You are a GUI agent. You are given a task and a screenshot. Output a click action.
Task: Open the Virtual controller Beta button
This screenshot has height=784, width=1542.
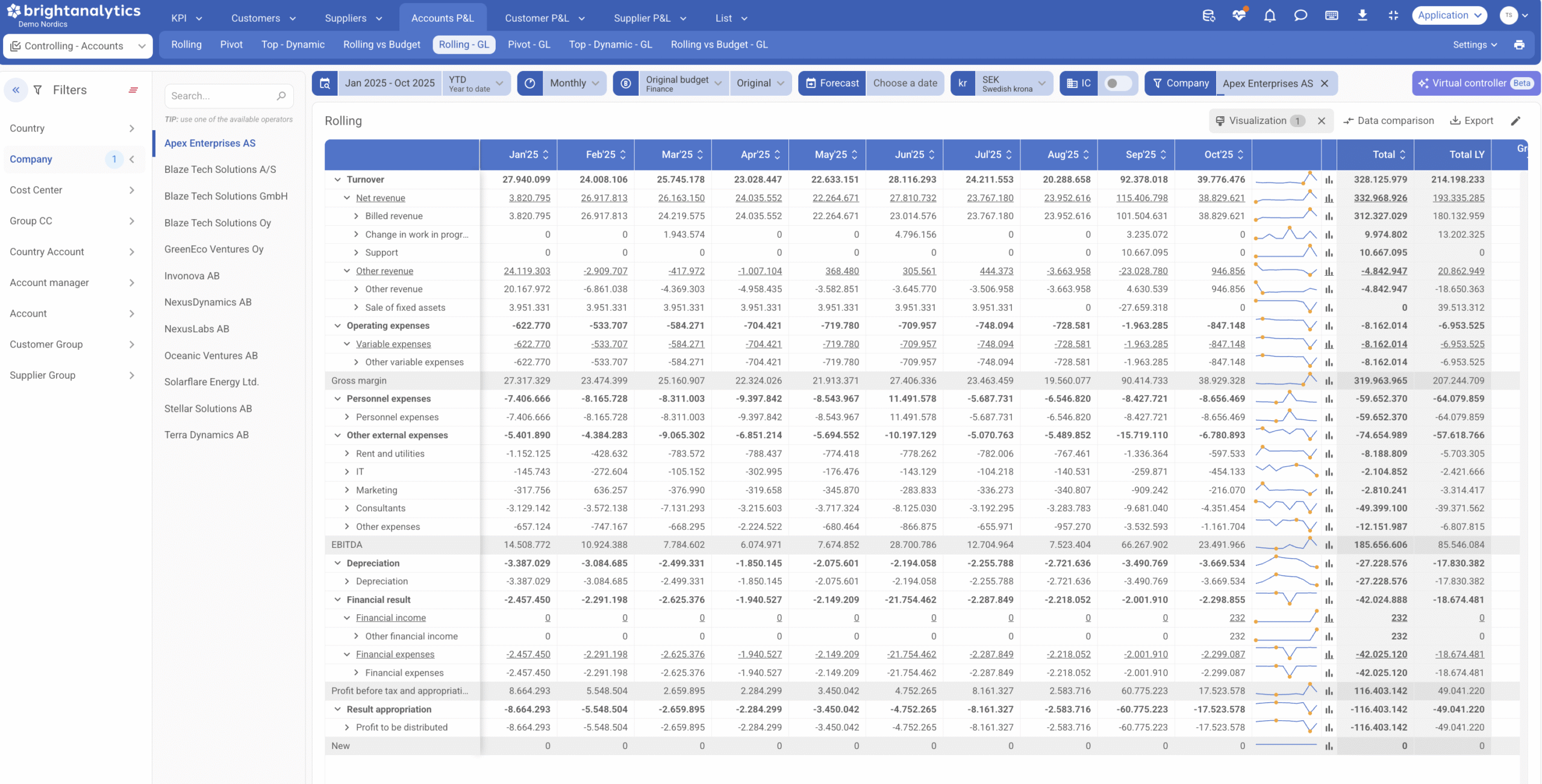[x=1476, y=83]
